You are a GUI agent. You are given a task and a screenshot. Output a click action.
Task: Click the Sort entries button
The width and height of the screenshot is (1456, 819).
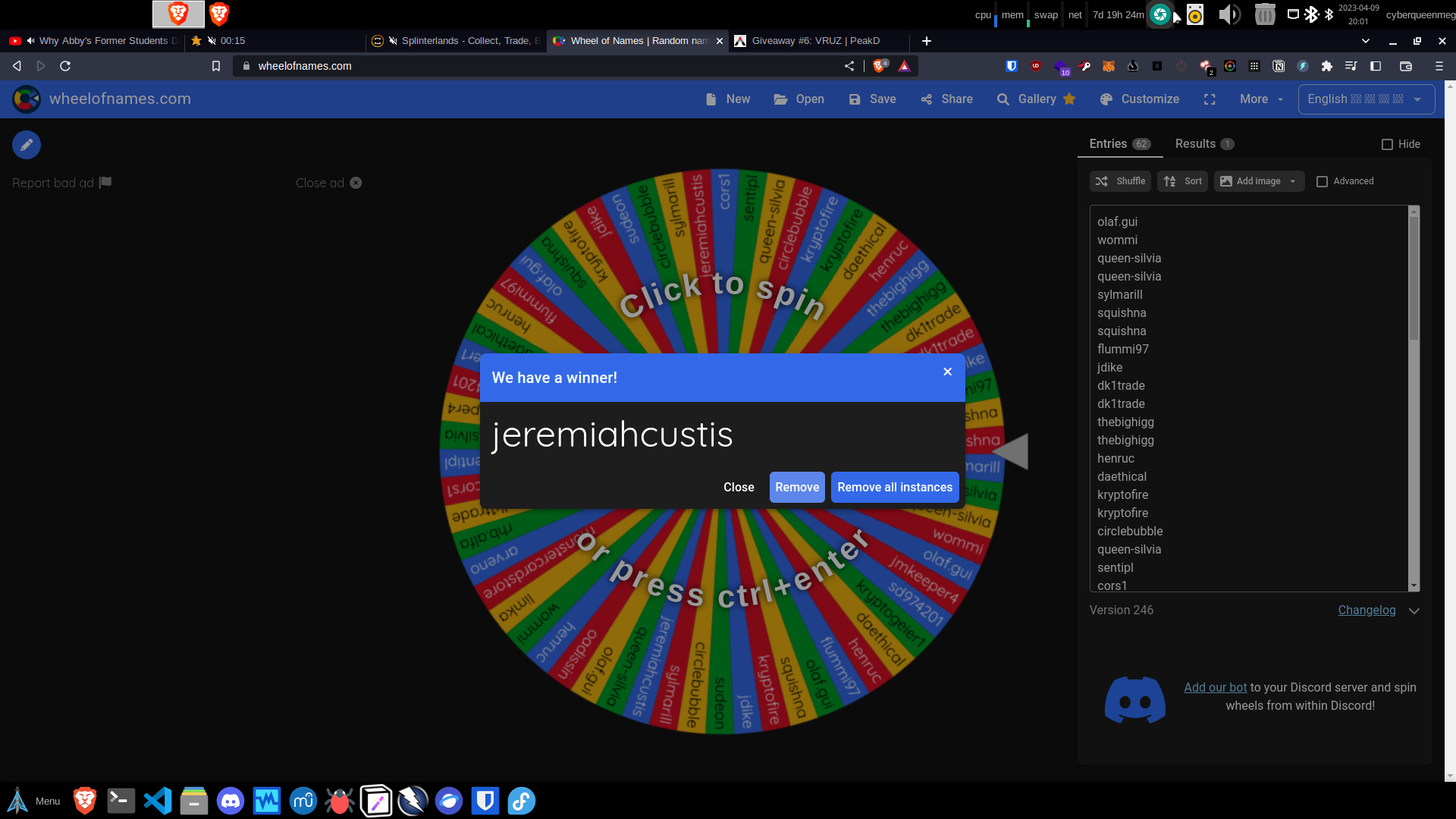[1182, 181]
